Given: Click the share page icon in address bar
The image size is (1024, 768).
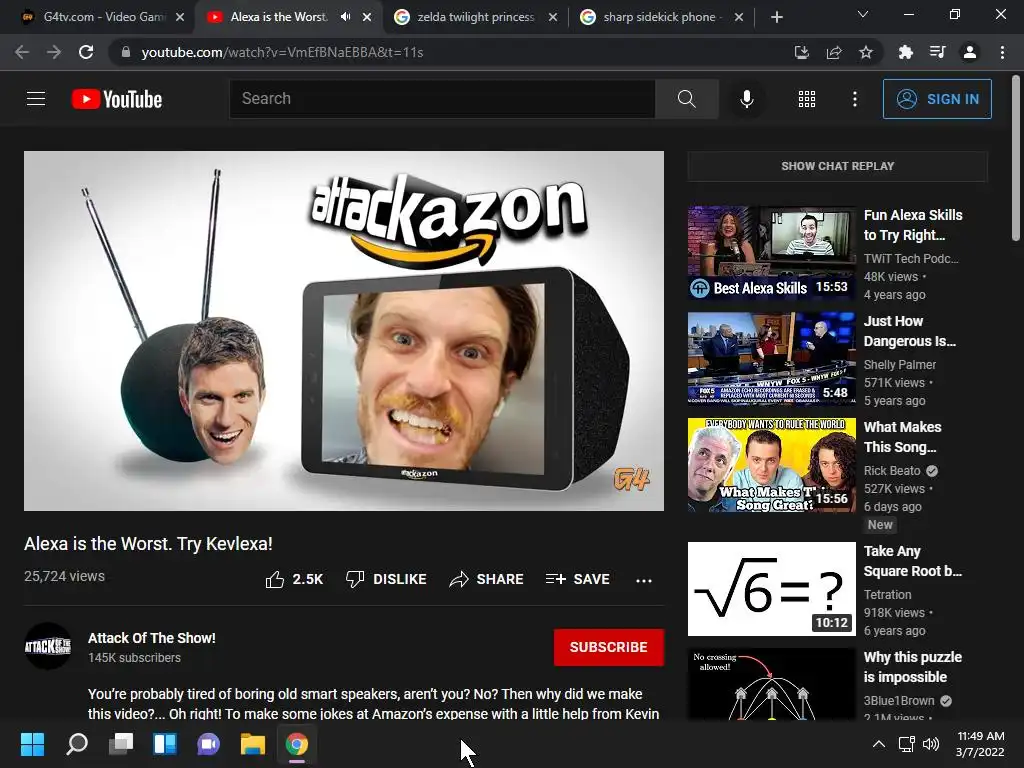Looking at the screenshot, I should pos(834,52).
